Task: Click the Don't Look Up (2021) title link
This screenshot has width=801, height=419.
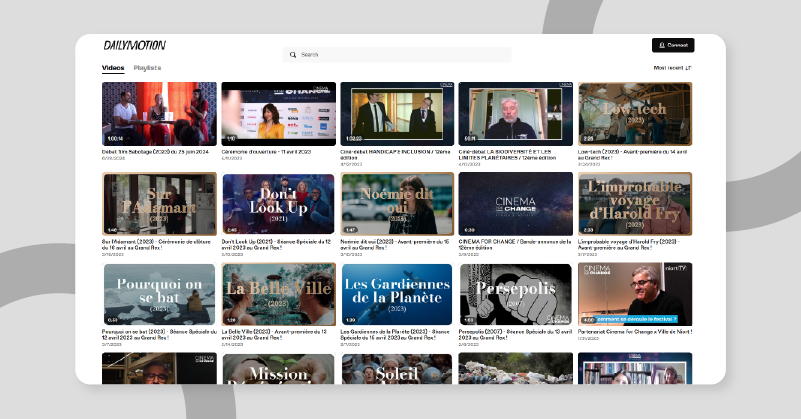Action: [276, 245]
